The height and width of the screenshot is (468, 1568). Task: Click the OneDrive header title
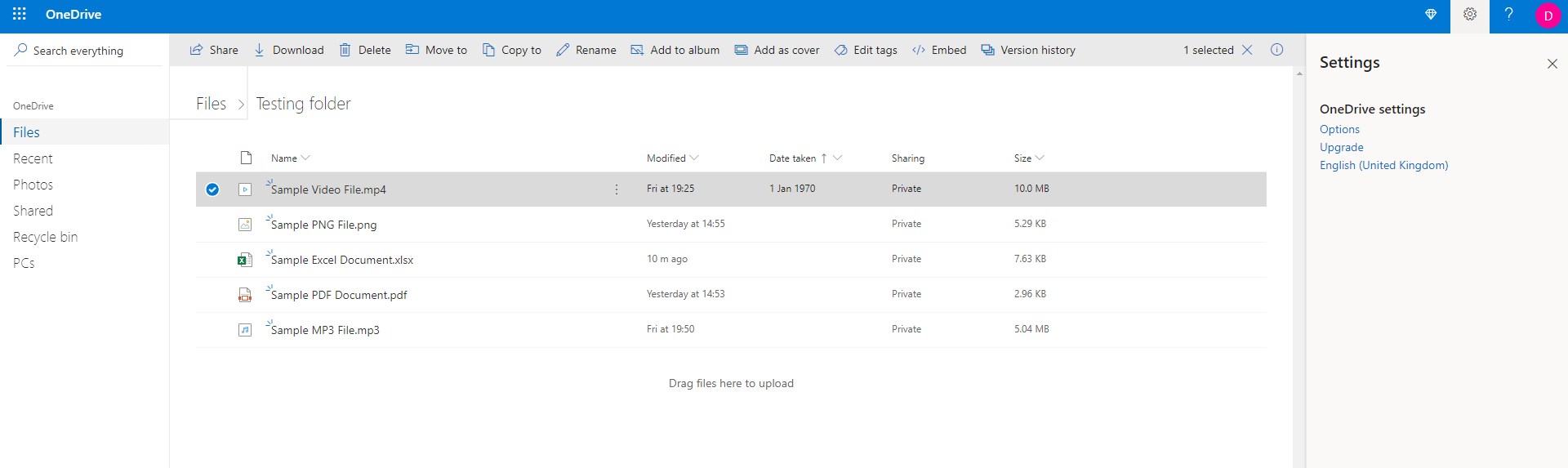point(73,14)
